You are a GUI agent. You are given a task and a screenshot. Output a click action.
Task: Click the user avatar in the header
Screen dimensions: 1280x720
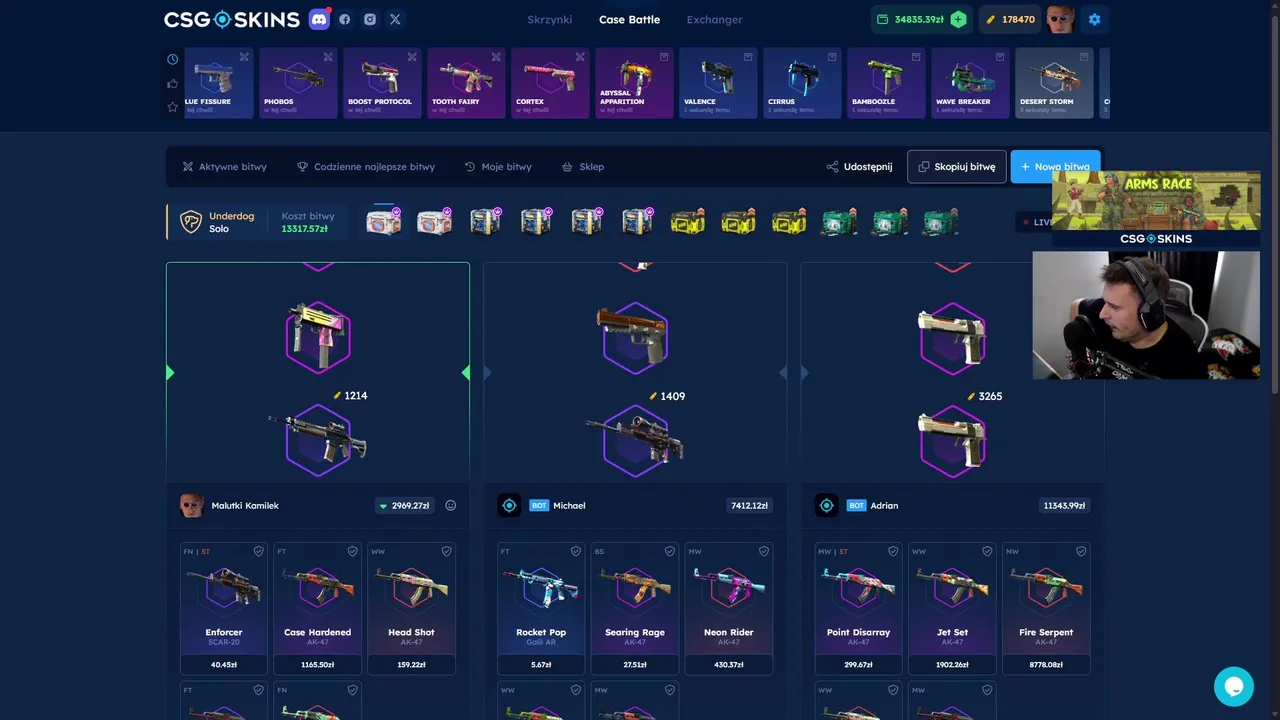click(1060, 19)
